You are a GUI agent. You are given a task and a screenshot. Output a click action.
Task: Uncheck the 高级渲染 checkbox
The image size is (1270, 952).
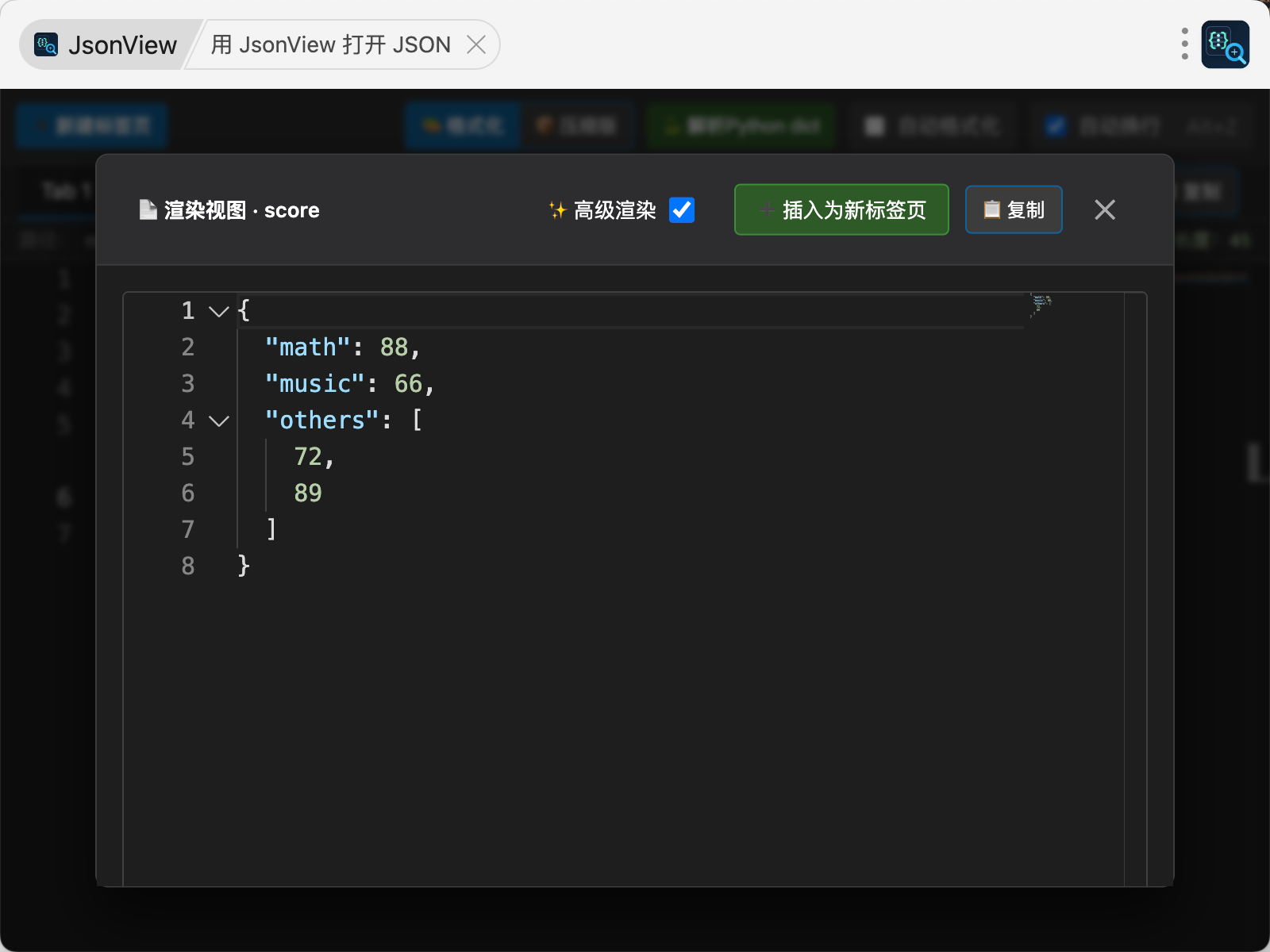tap(682, 210)
